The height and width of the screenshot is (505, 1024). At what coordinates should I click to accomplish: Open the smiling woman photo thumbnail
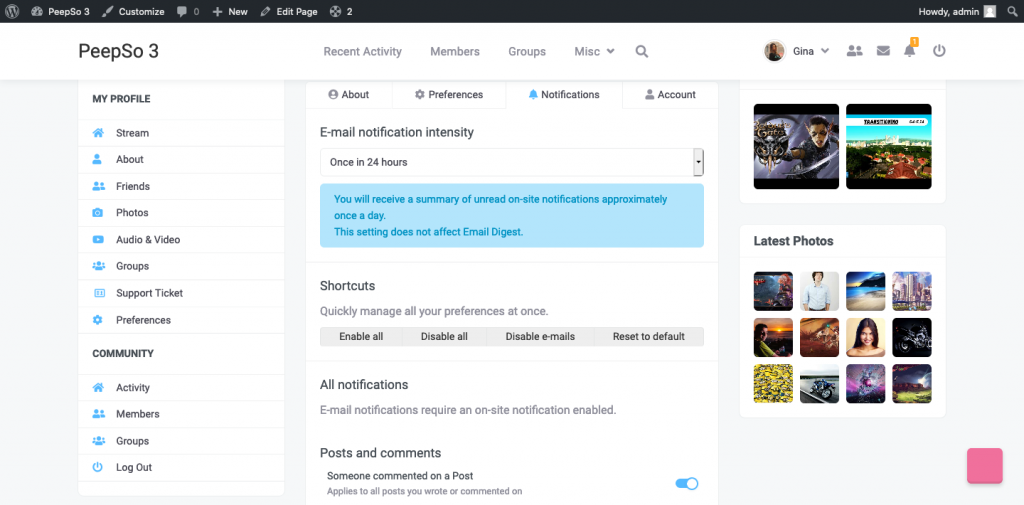pyautogui.click(x=865, y=338)
